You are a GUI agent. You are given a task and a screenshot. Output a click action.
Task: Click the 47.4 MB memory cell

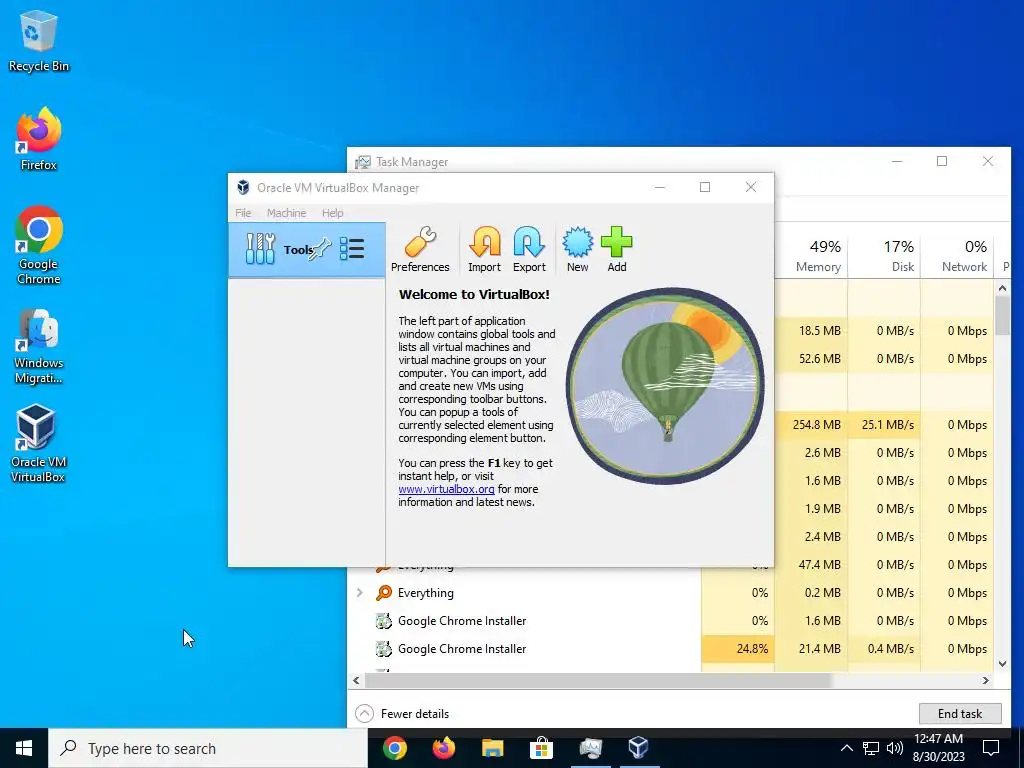coord(811,564)
